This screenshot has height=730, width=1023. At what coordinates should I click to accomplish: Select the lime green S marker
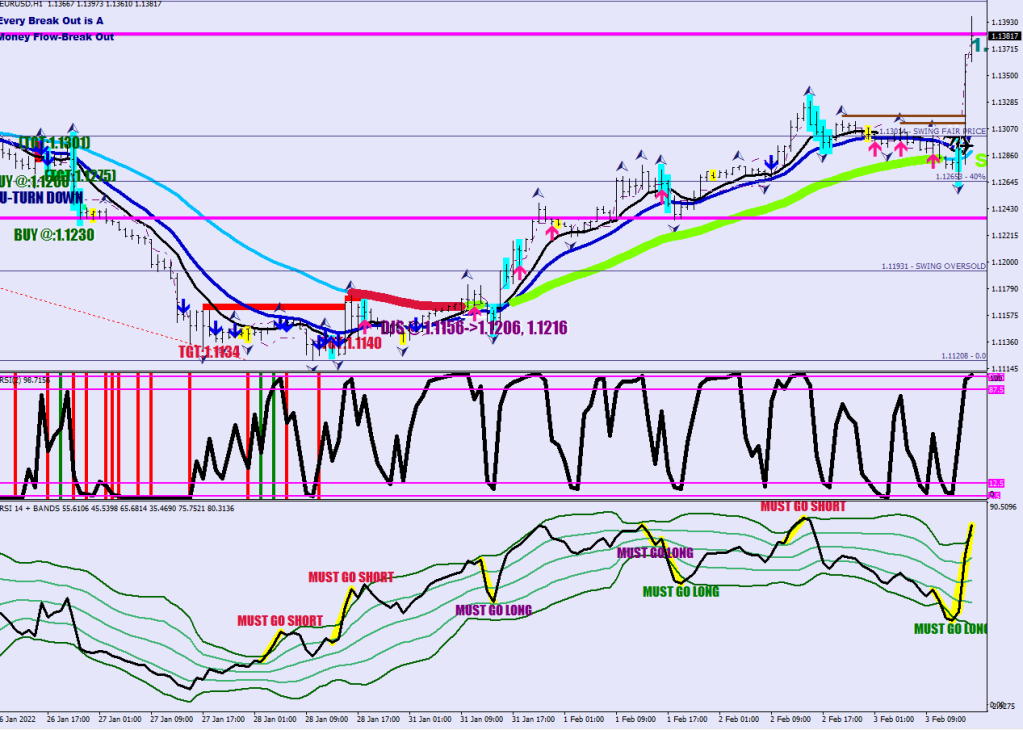click(x=980, y=160)
